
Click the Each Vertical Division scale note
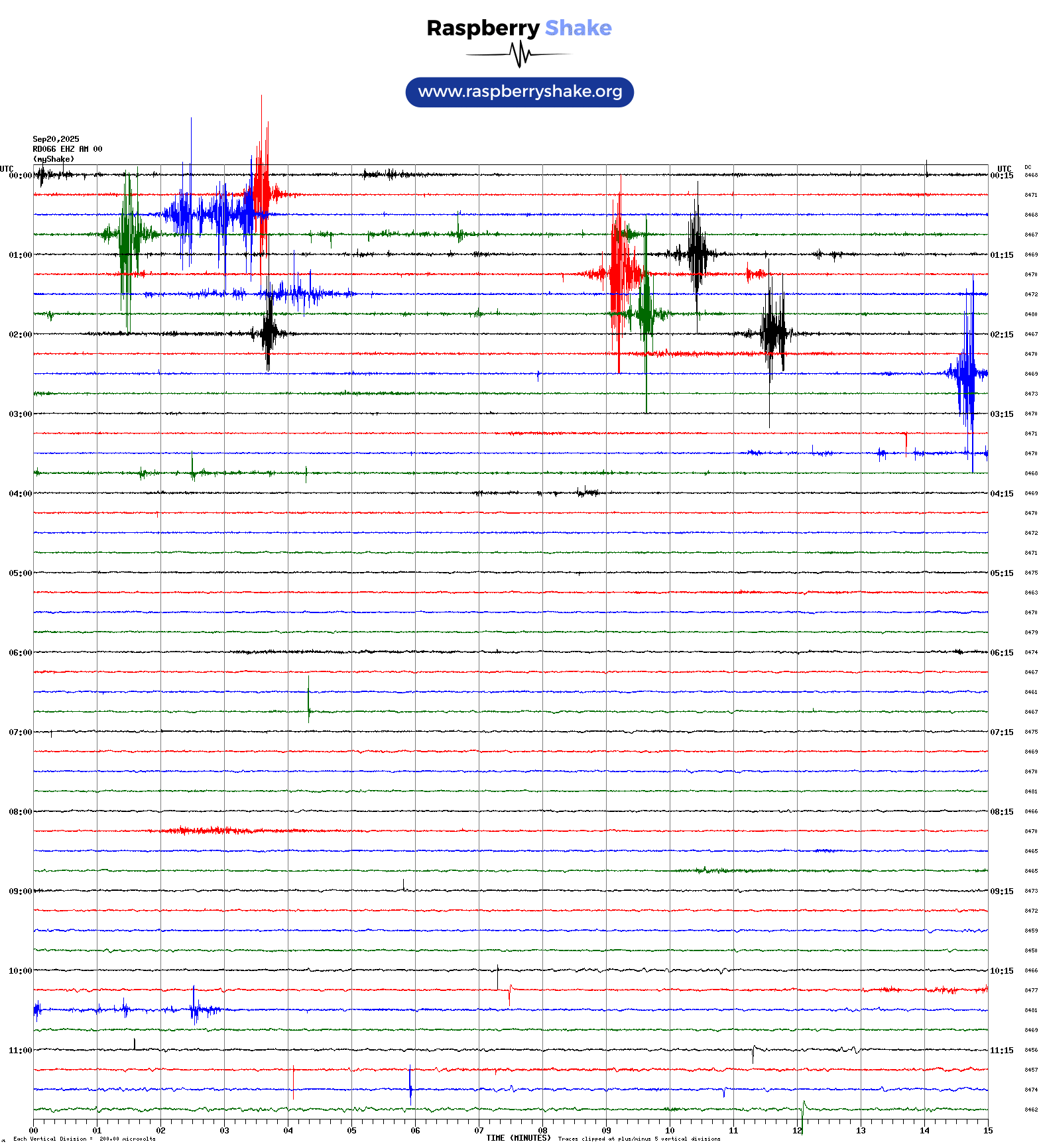point(84,1139)
